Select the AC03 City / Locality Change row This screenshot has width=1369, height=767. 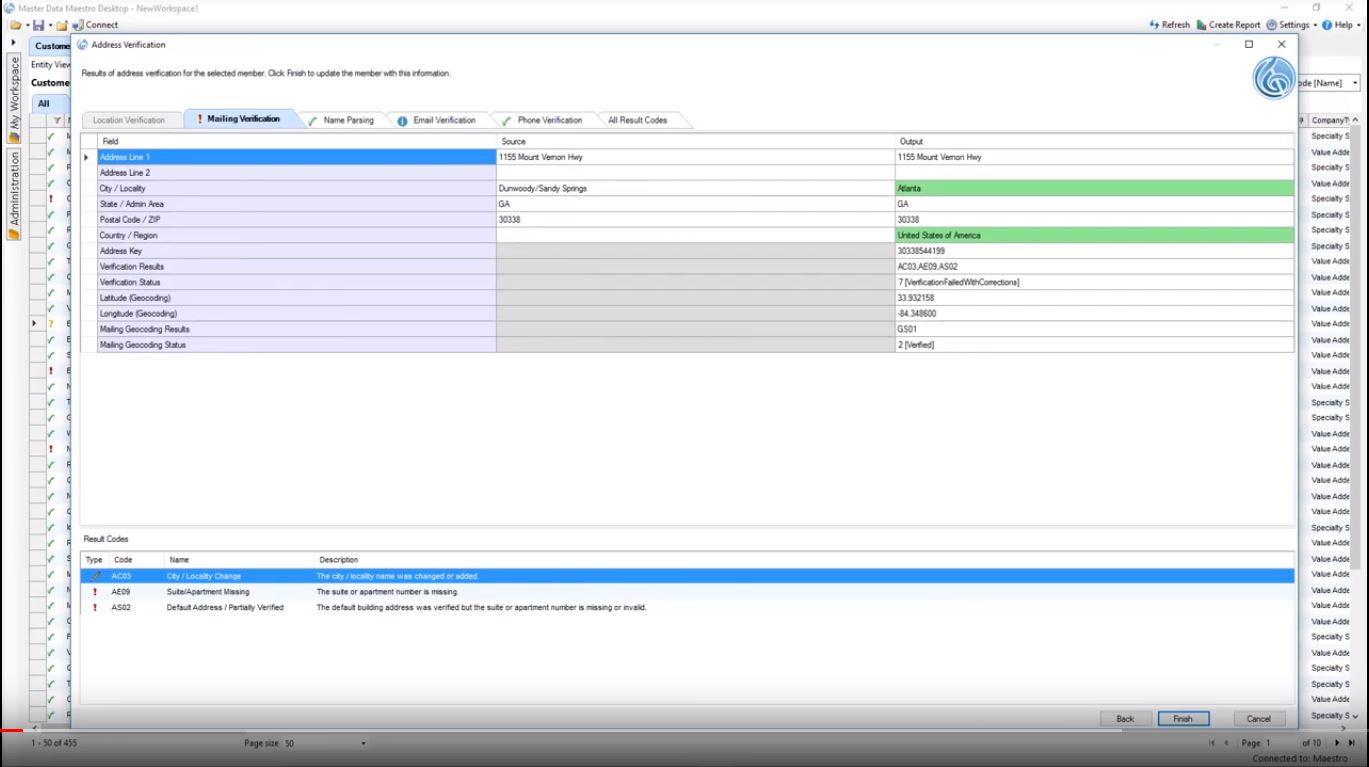coord(688,576)
